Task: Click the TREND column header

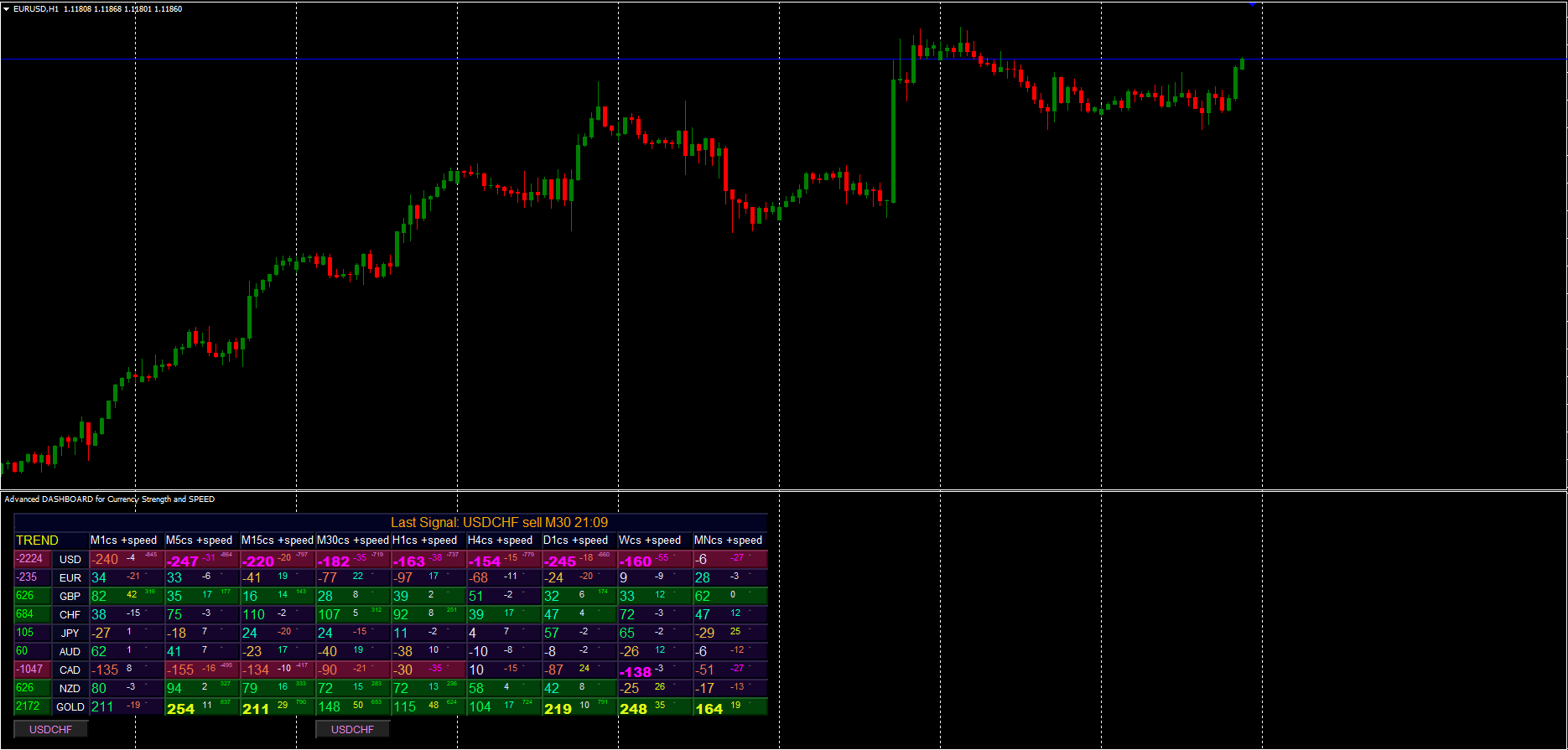Action: point(38,541)
